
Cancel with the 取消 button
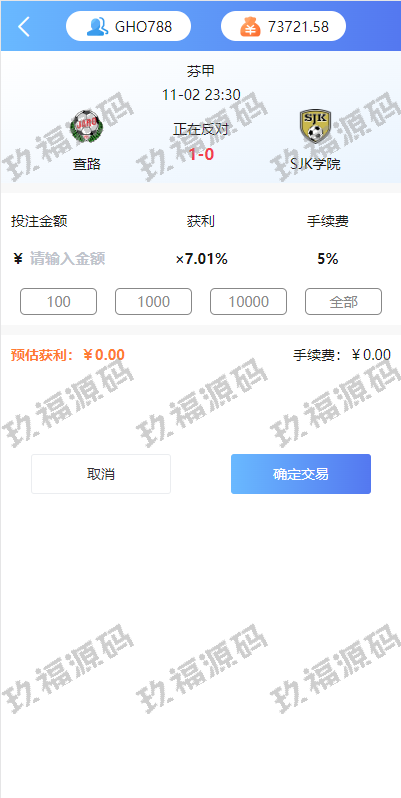[101, 474]
